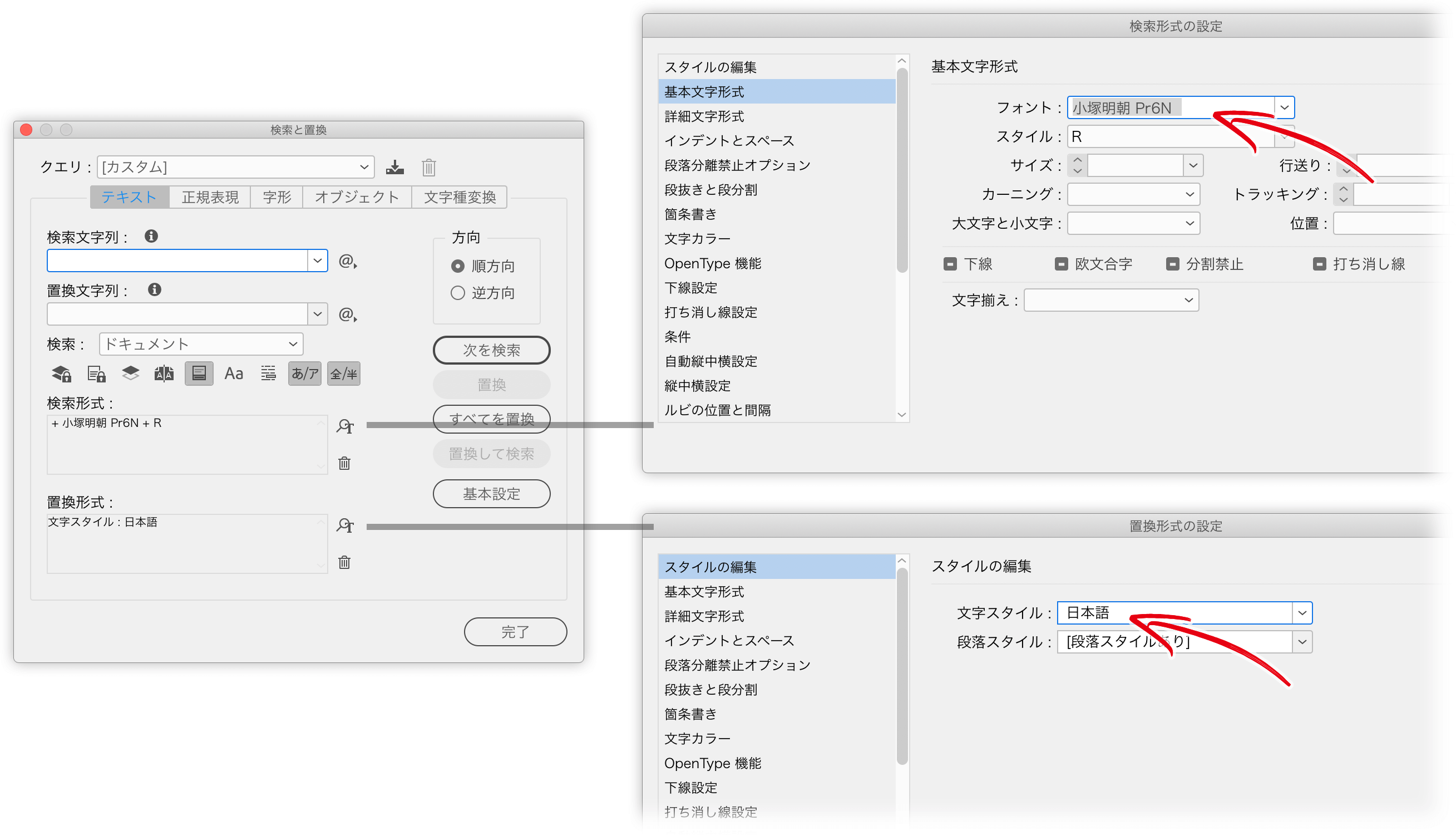
Task: Select 逆方向 direction radio button
Action: pos(457,293)
